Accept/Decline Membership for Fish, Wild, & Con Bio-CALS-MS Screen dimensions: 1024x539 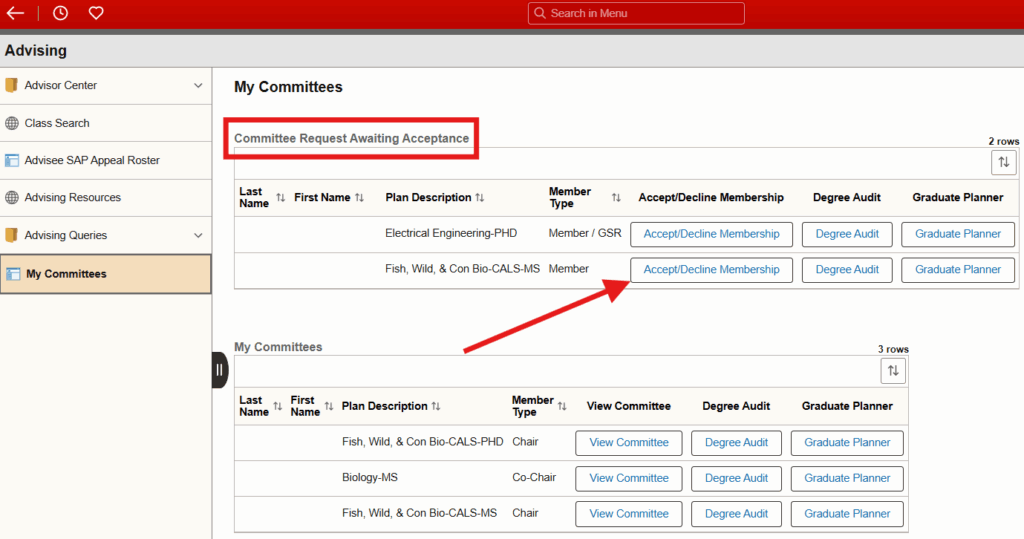click(x=711, y=270)
